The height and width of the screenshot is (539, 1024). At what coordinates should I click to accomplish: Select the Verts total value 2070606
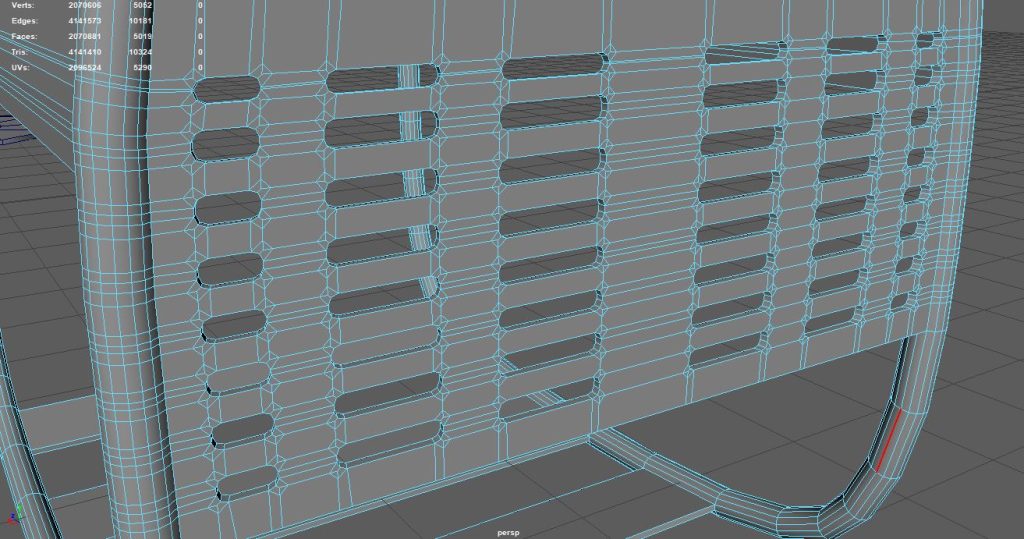[x=85, y=5]
